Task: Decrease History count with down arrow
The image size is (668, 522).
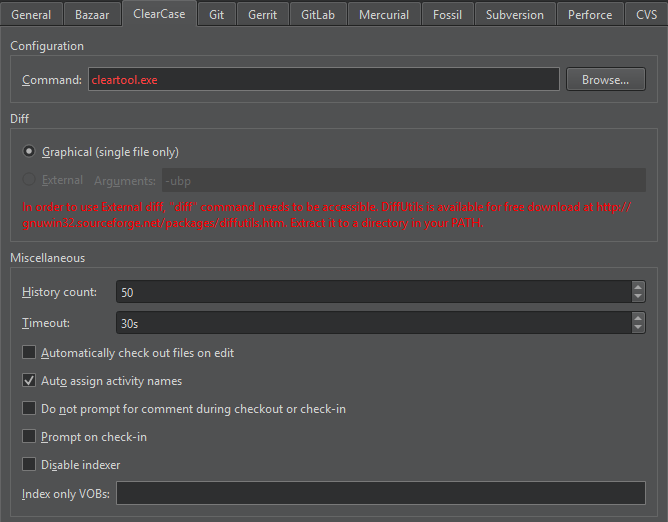Action: tap(638, 297)
